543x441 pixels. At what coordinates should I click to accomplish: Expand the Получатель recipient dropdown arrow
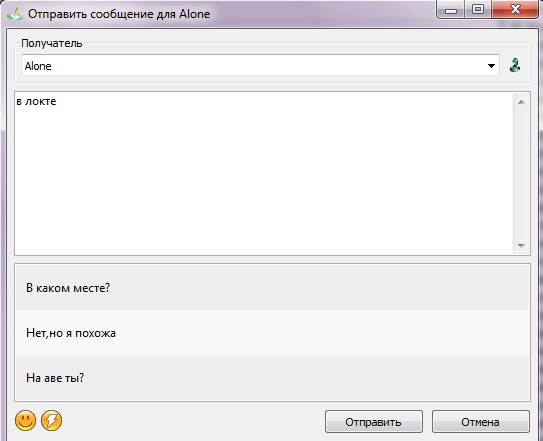[x=491, y=65]
